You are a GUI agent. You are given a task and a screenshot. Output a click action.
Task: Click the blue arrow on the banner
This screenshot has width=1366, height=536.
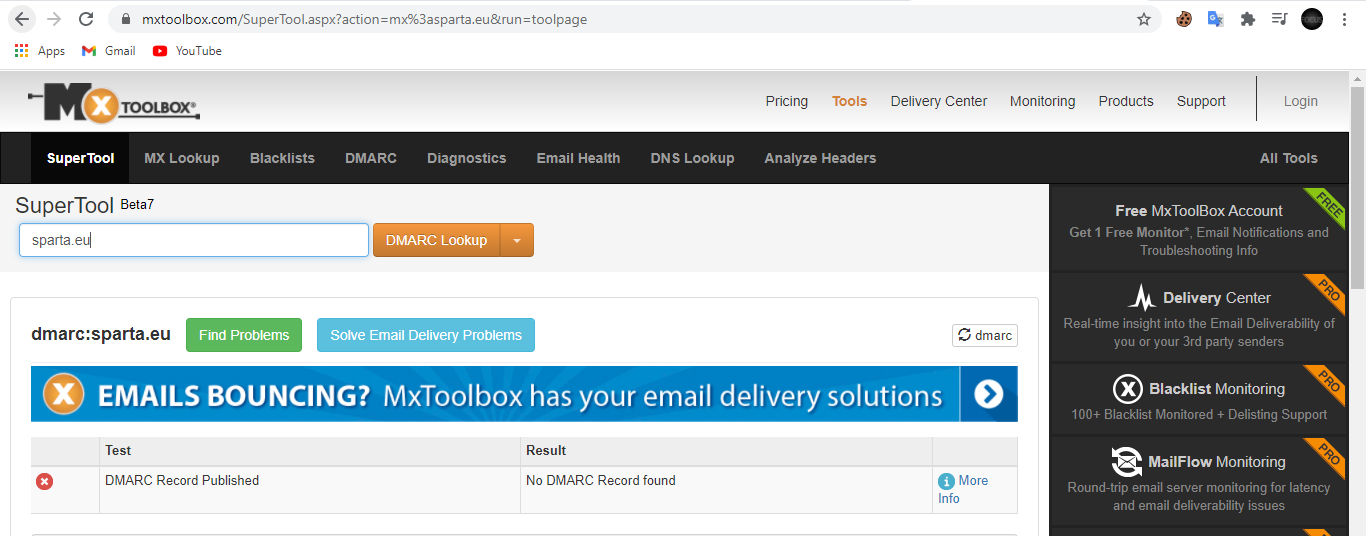click(x=988, y=394)
